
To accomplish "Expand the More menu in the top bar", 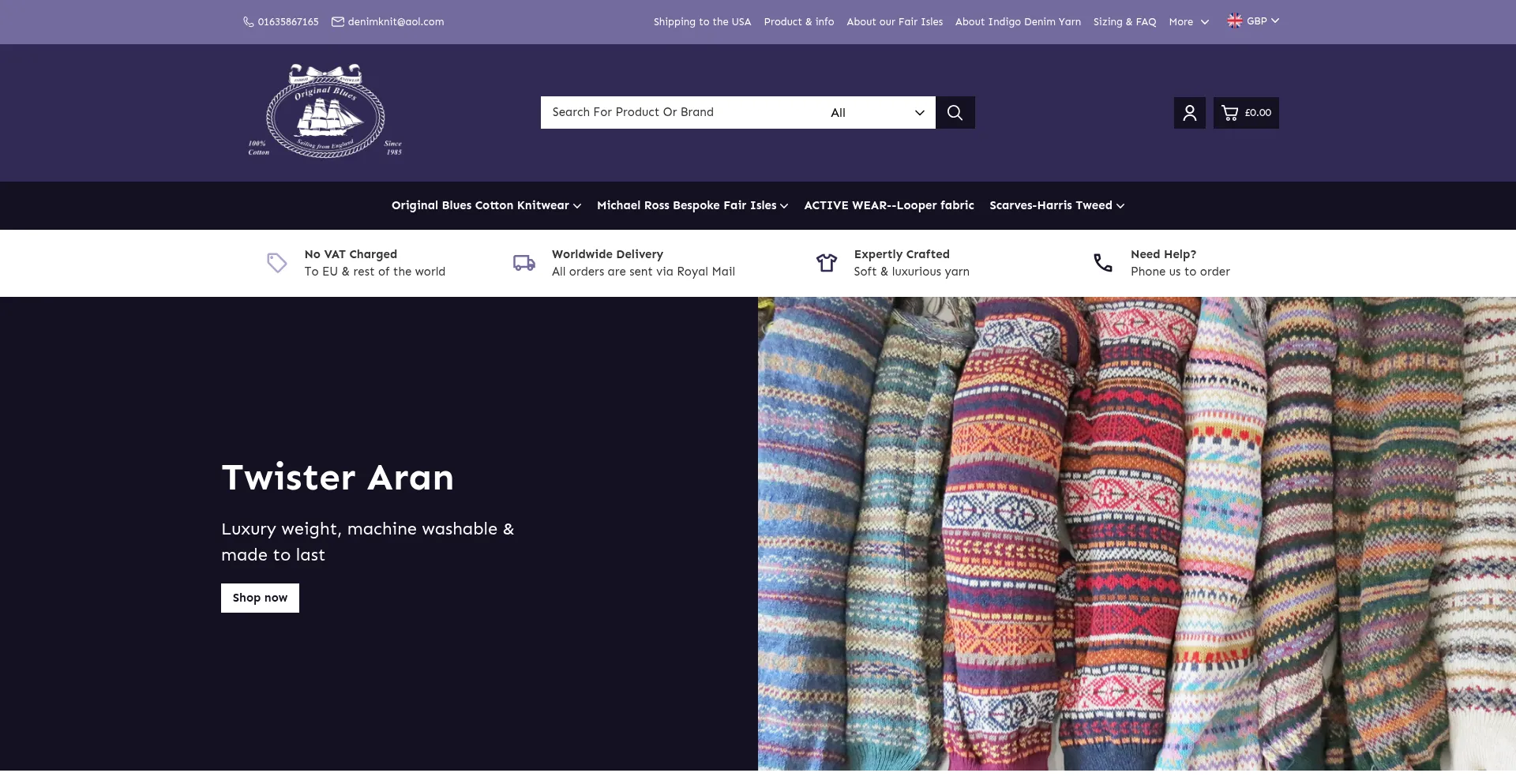I will coord(1188,22).
